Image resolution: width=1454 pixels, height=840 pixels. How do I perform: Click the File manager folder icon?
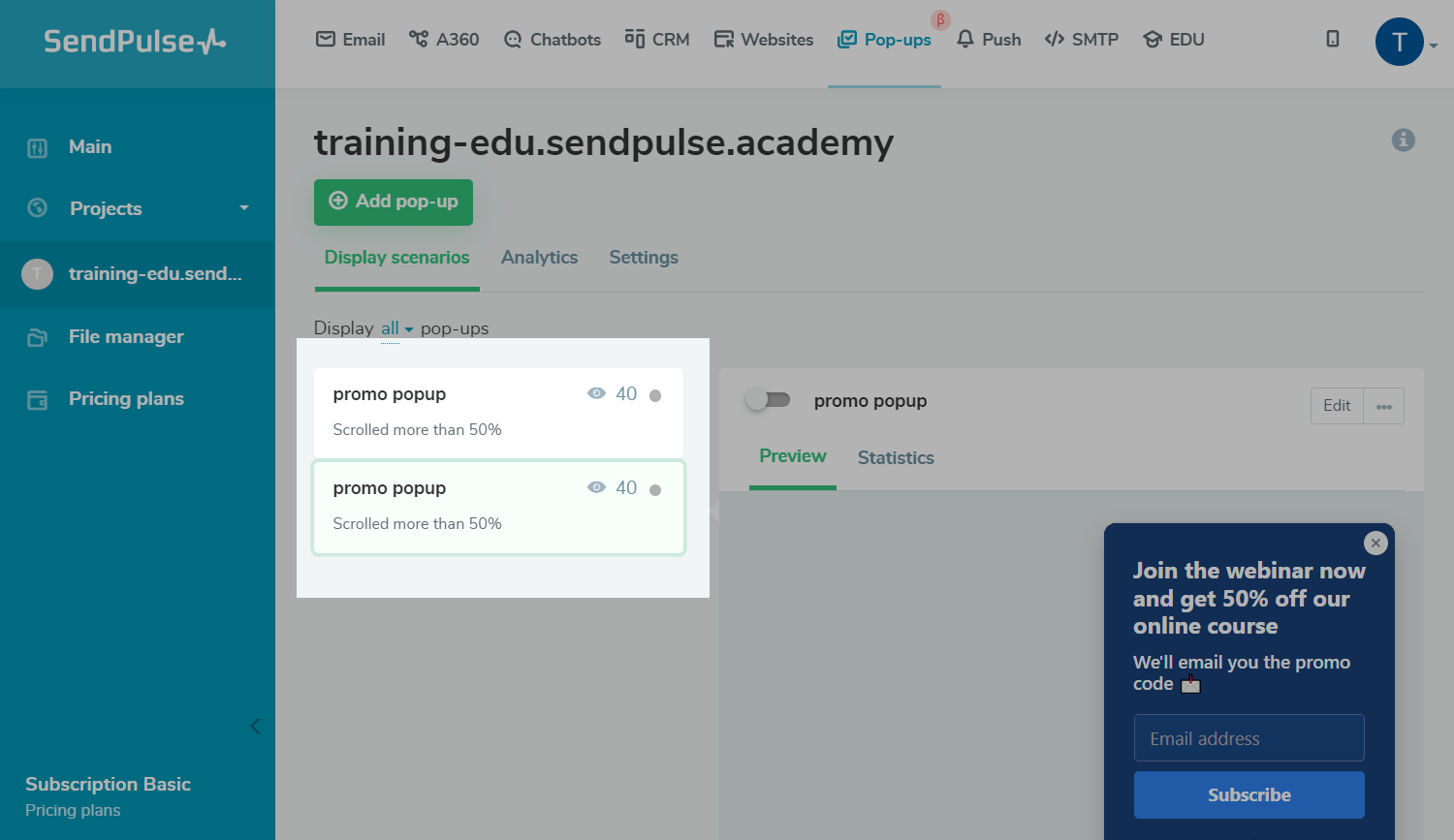click(38, 338)
